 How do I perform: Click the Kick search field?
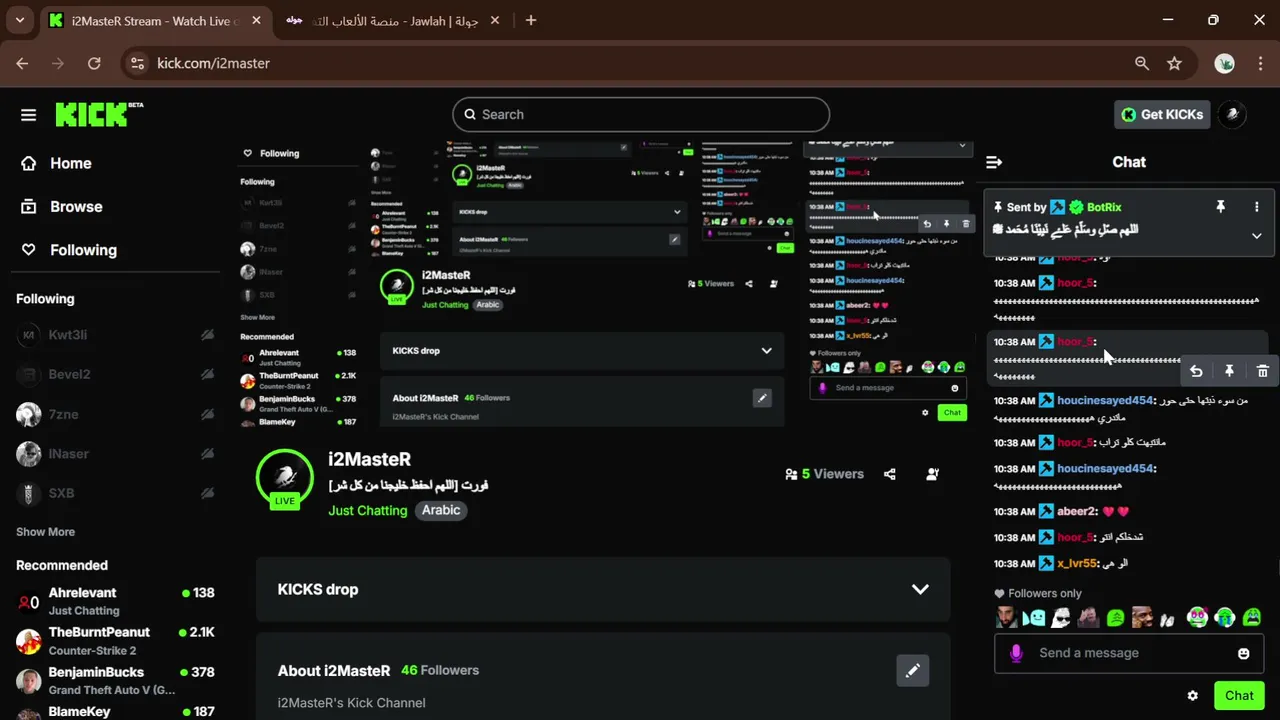point(641,114)
